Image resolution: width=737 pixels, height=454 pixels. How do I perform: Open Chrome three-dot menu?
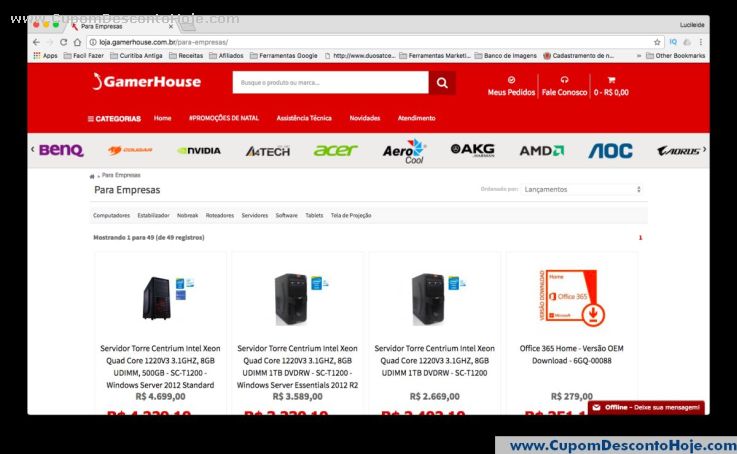click(x=700, y=42)
